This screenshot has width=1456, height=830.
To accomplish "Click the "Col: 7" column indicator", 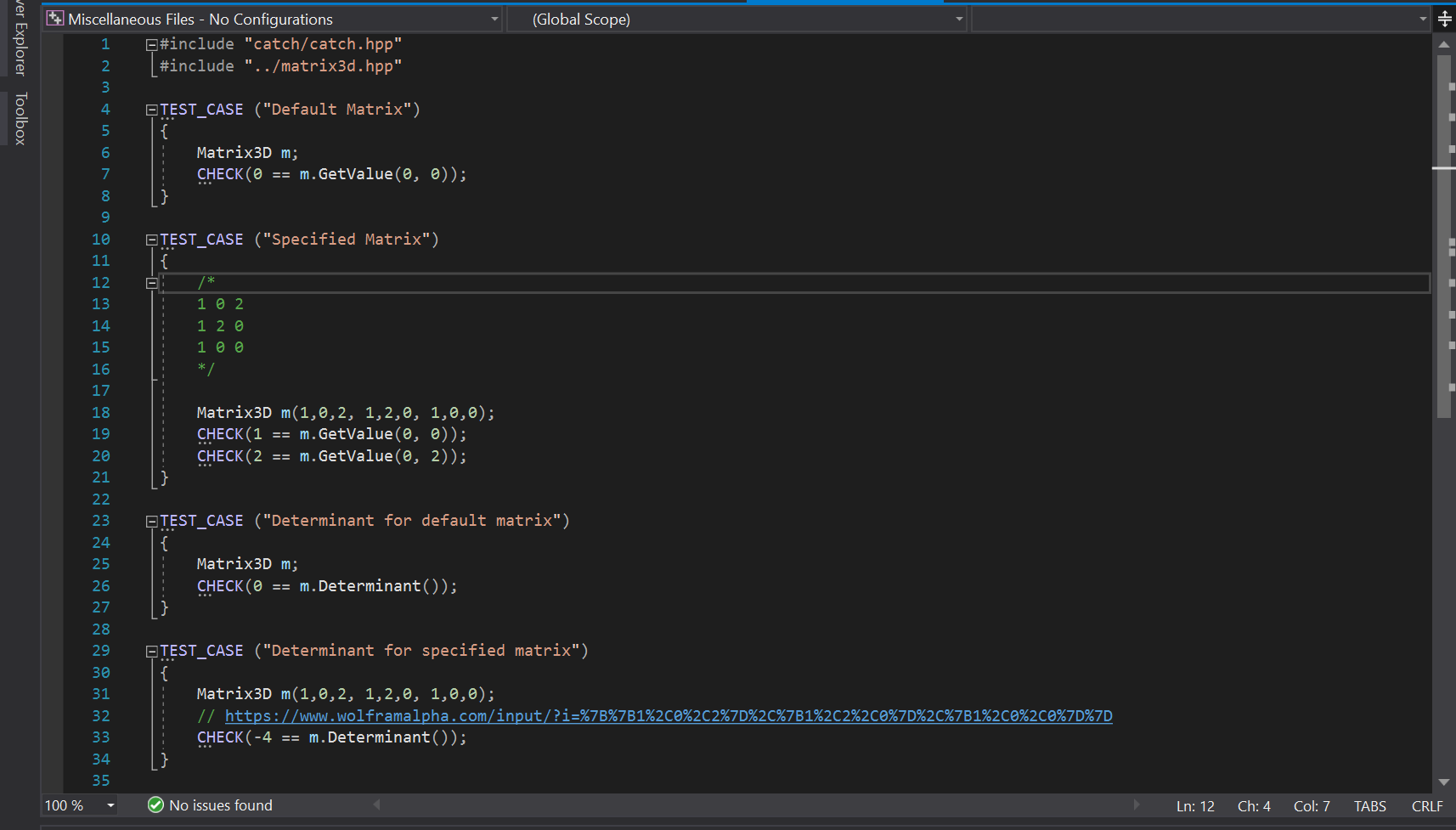I will [1312, 806].
